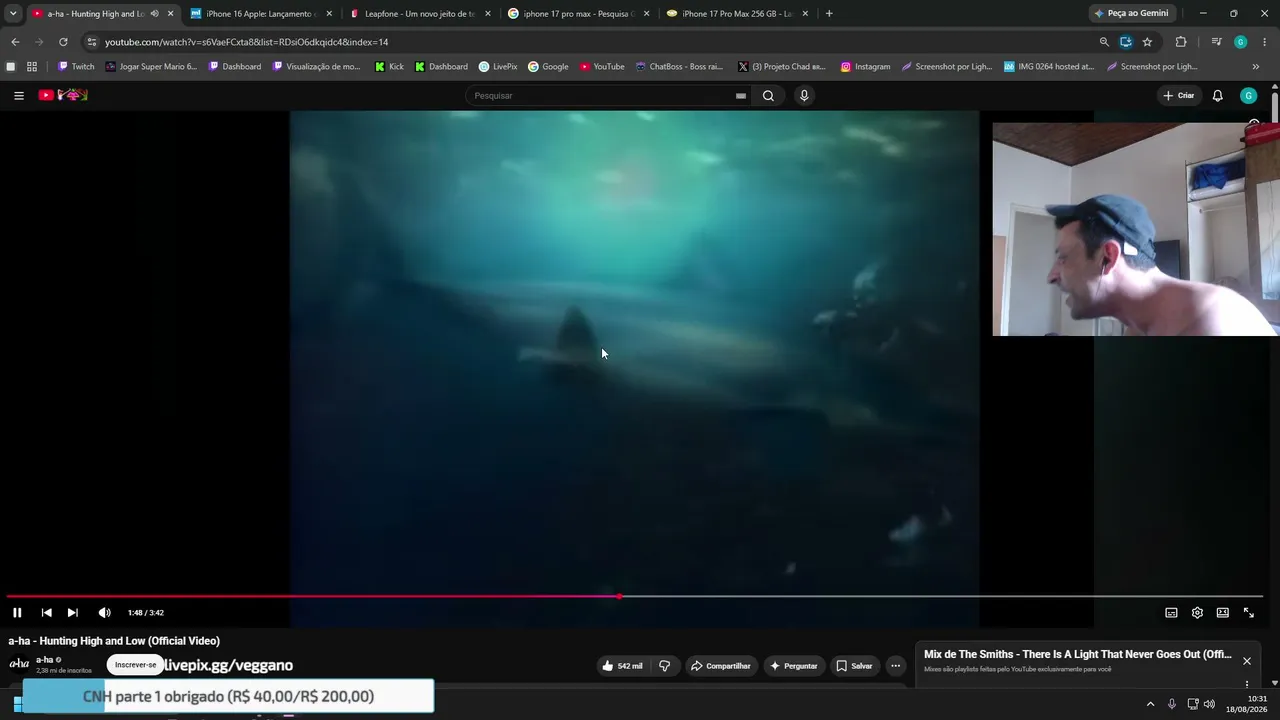Click the YouTube search magnifier button

point(768,96)
